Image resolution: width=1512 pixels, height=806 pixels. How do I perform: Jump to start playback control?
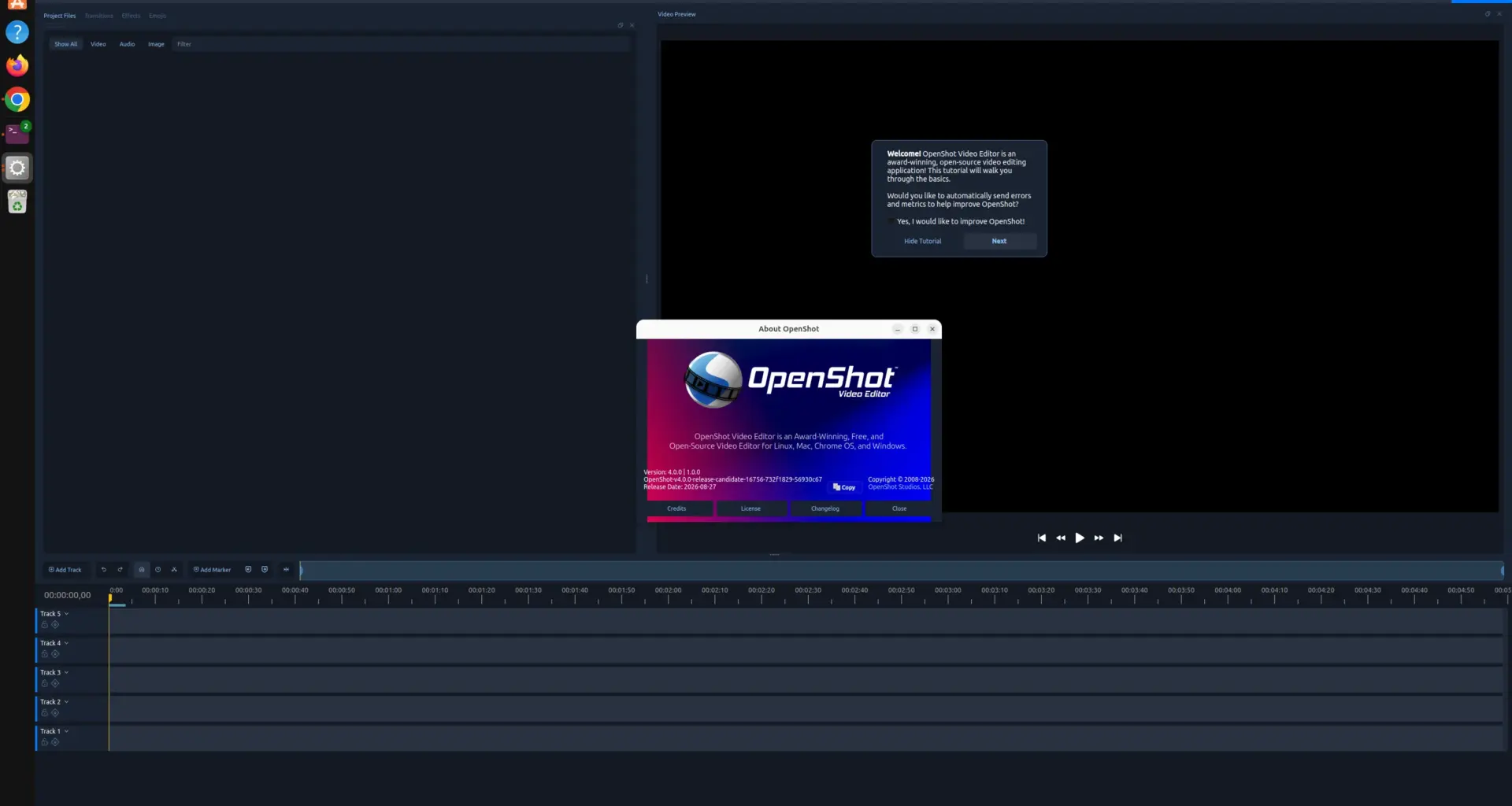tap(1042, 538)
